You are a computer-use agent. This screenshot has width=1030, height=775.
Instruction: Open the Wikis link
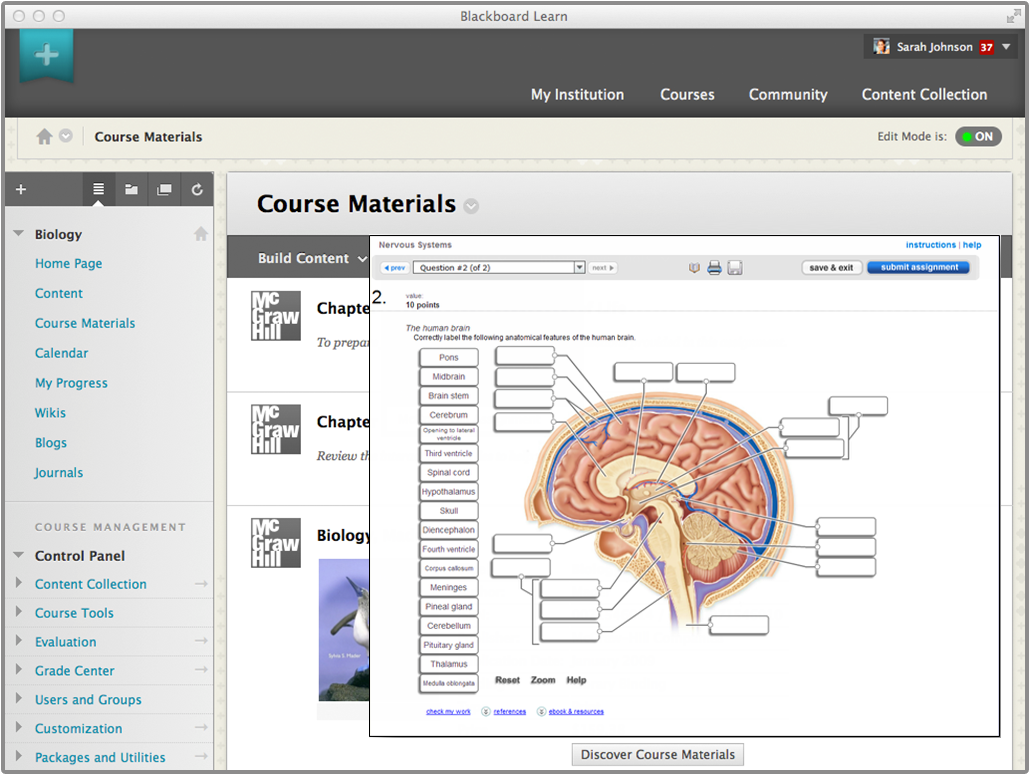tap(50, 413)
